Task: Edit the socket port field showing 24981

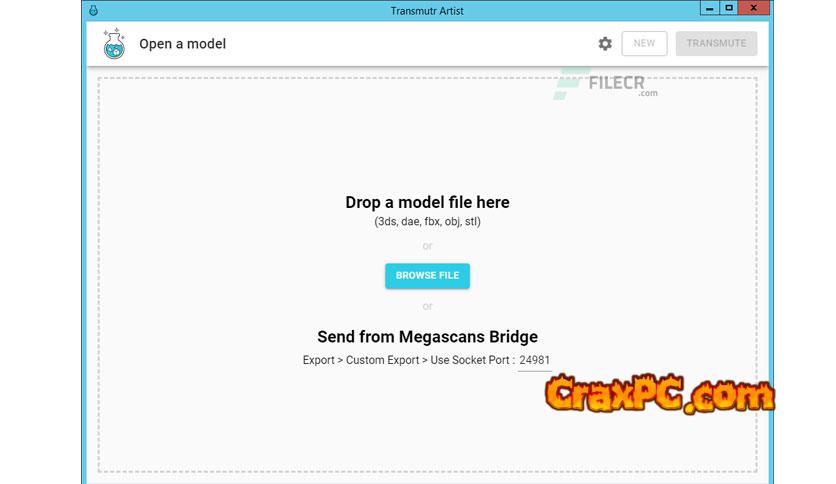Action: [x=534, y=361]
